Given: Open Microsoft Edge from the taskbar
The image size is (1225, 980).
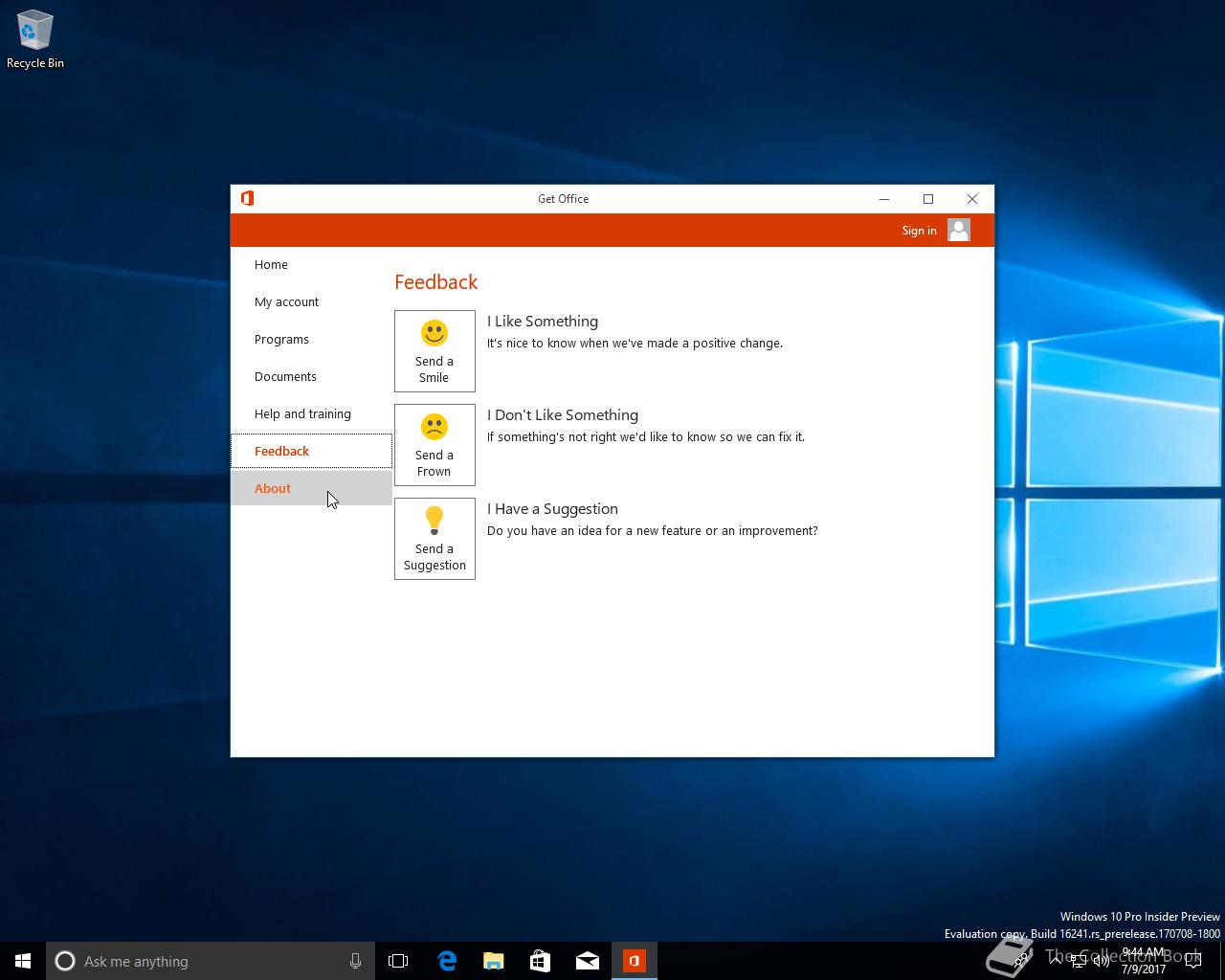Looking at the screenshot, I should tap(446, 961).
